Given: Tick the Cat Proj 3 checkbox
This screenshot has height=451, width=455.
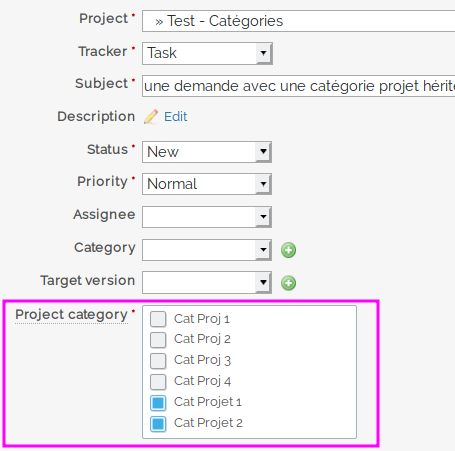Looking at the screenshot, I should tap(158, 361).
